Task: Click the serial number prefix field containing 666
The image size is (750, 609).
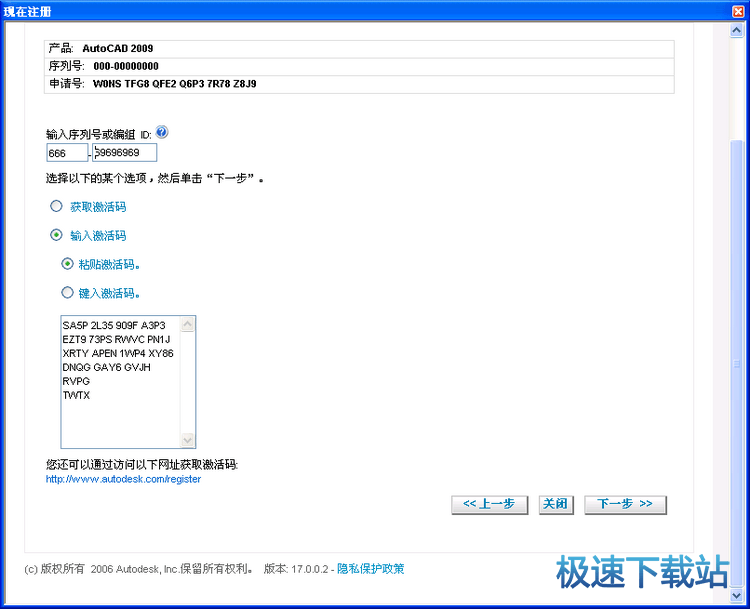Action: click(67, 153)
